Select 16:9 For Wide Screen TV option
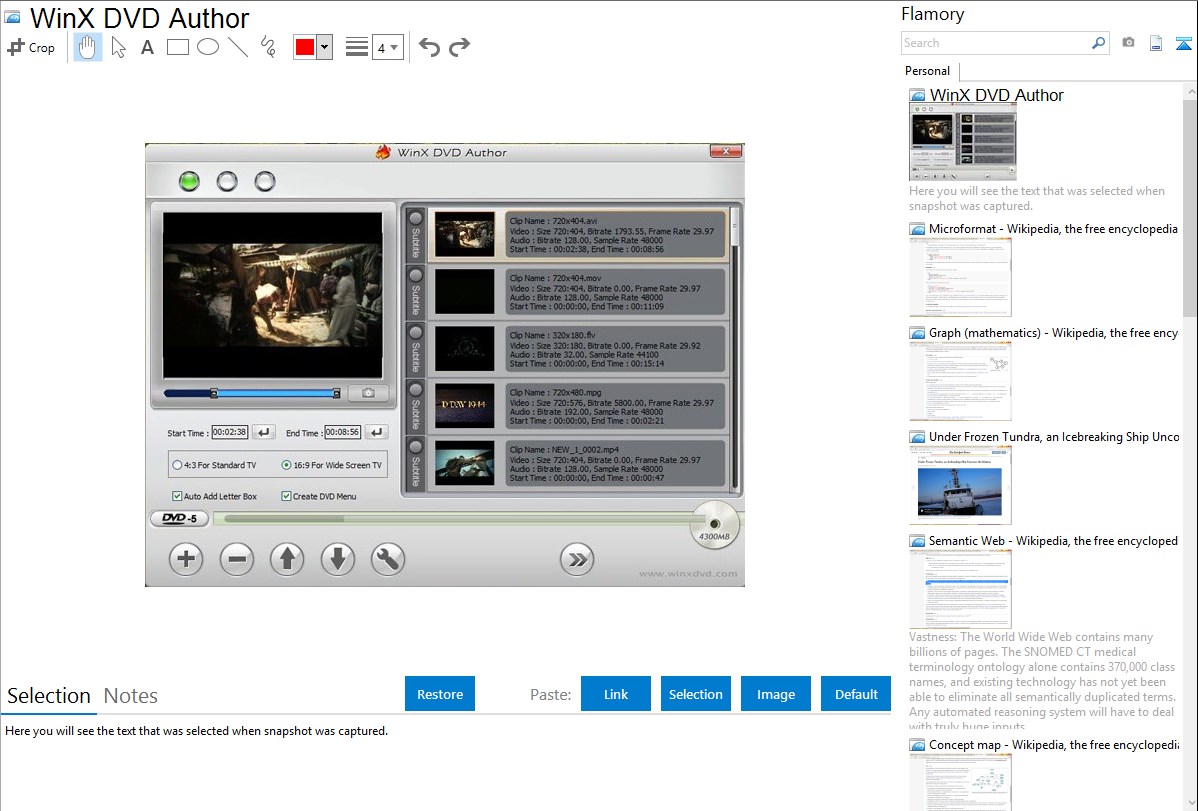Image resolution: width=1198 pixels, height=811 pixels. pyautogui.click(x=332, y=465)
